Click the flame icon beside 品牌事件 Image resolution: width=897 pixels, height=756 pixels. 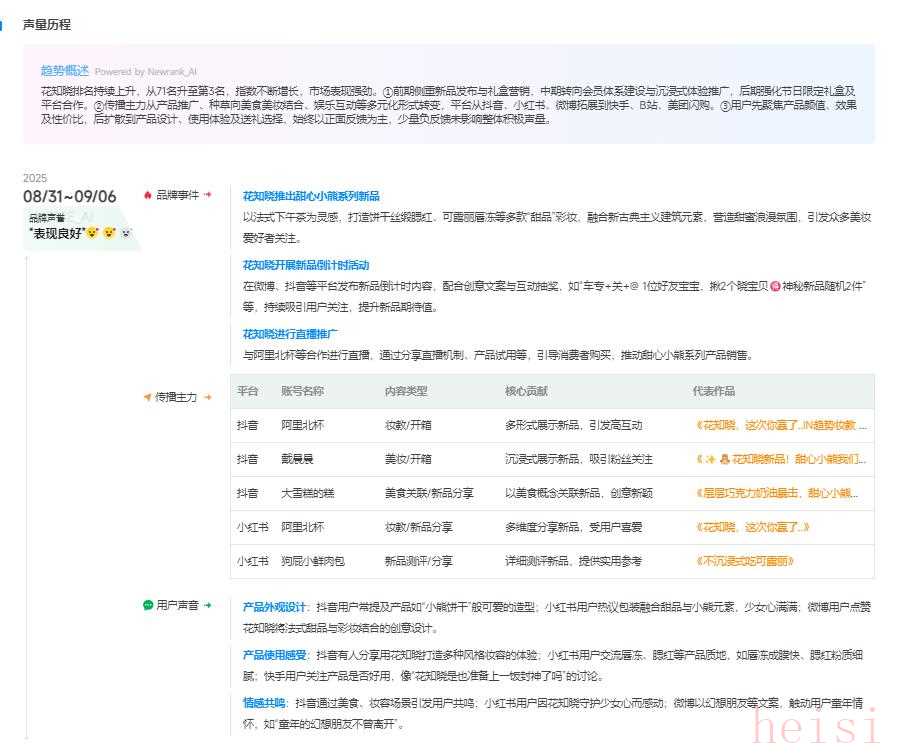pos(148,195)
